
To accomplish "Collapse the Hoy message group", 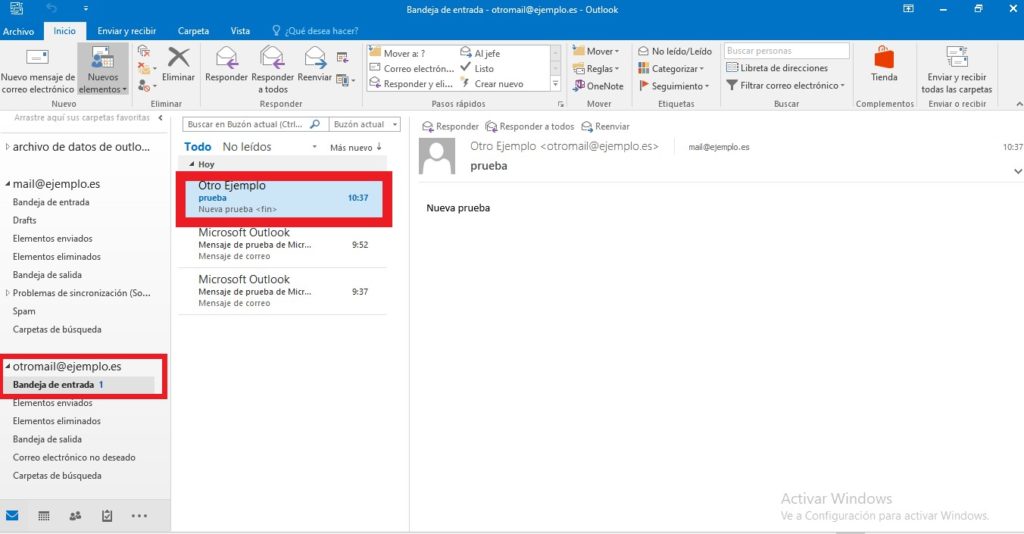I will [x=191, y=165].
